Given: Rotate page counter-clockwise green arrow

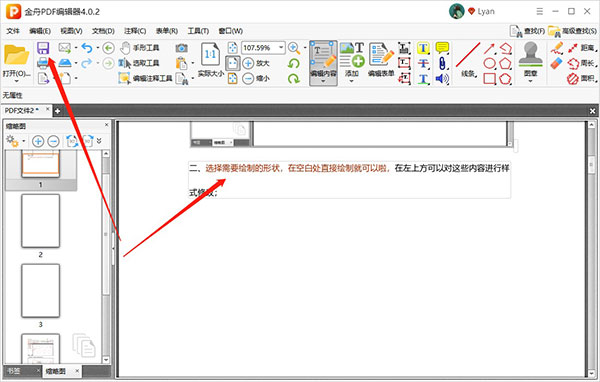Looking at the screenshot, I should pos(294,63).
